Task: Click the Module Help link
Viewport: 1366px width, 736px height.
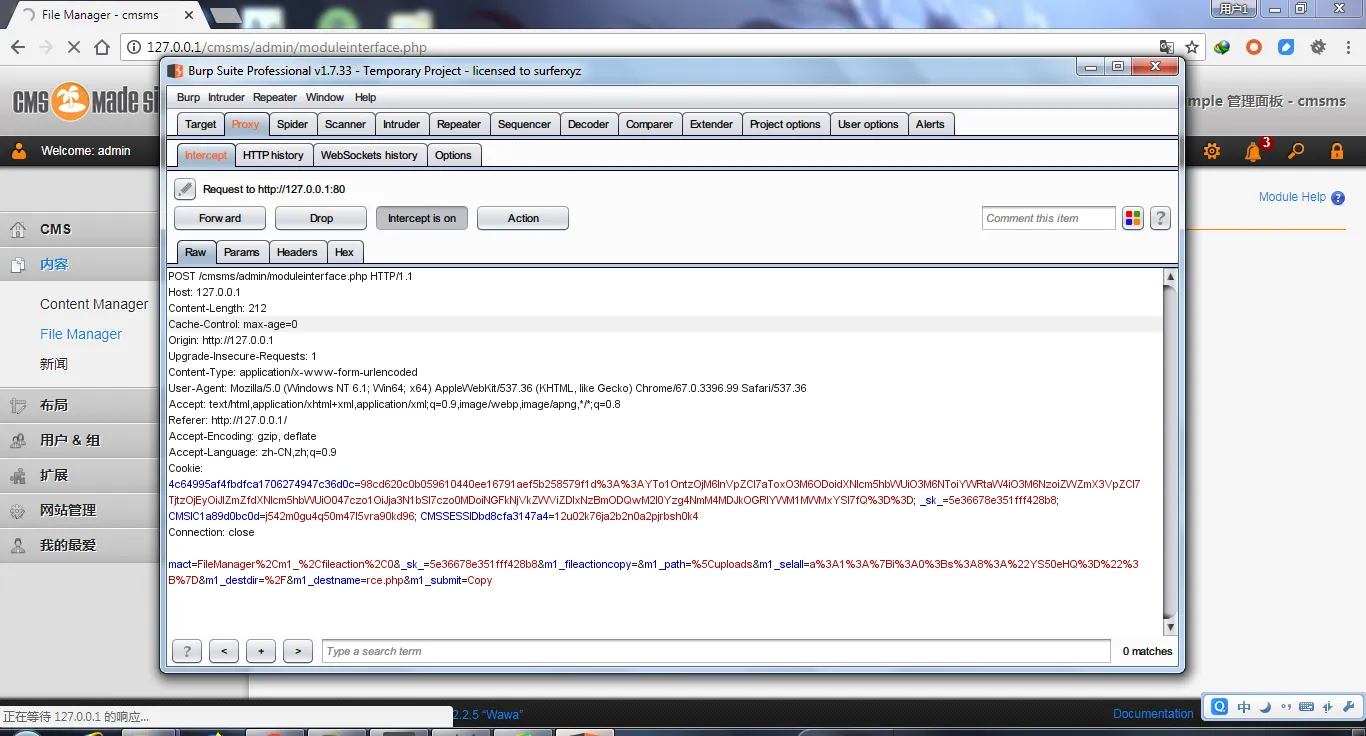Action: point(1292,197)
